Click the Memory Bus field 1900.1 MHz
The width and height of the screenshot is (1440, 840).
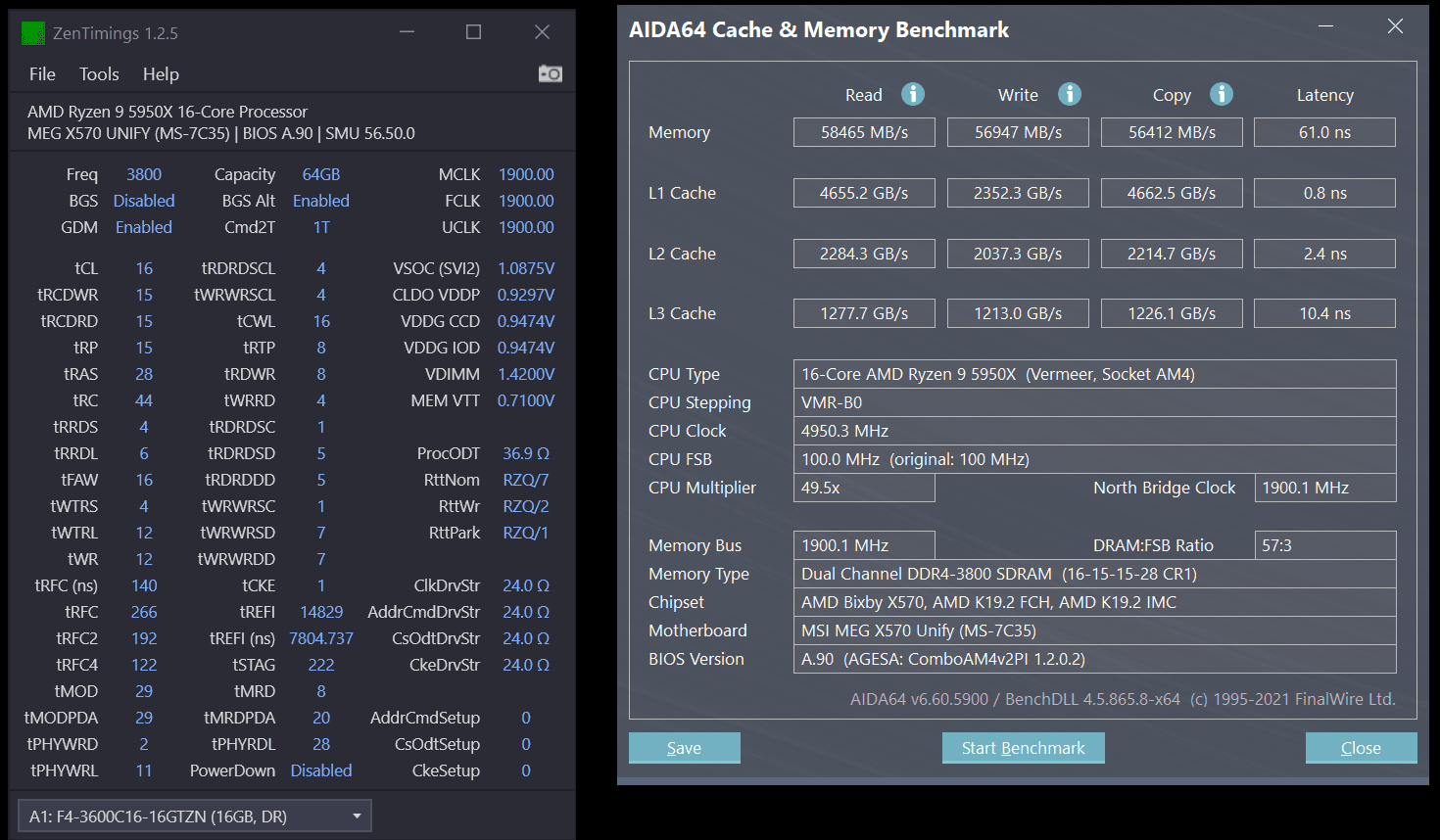(864, 545)
